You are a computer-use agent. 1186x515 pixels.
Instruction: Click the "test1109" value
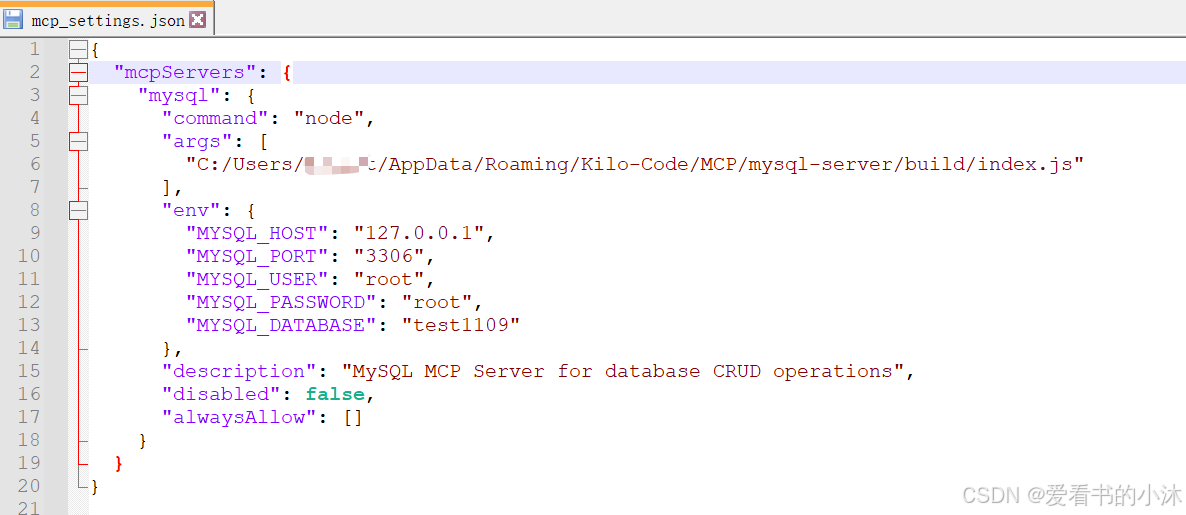point(461,325)
